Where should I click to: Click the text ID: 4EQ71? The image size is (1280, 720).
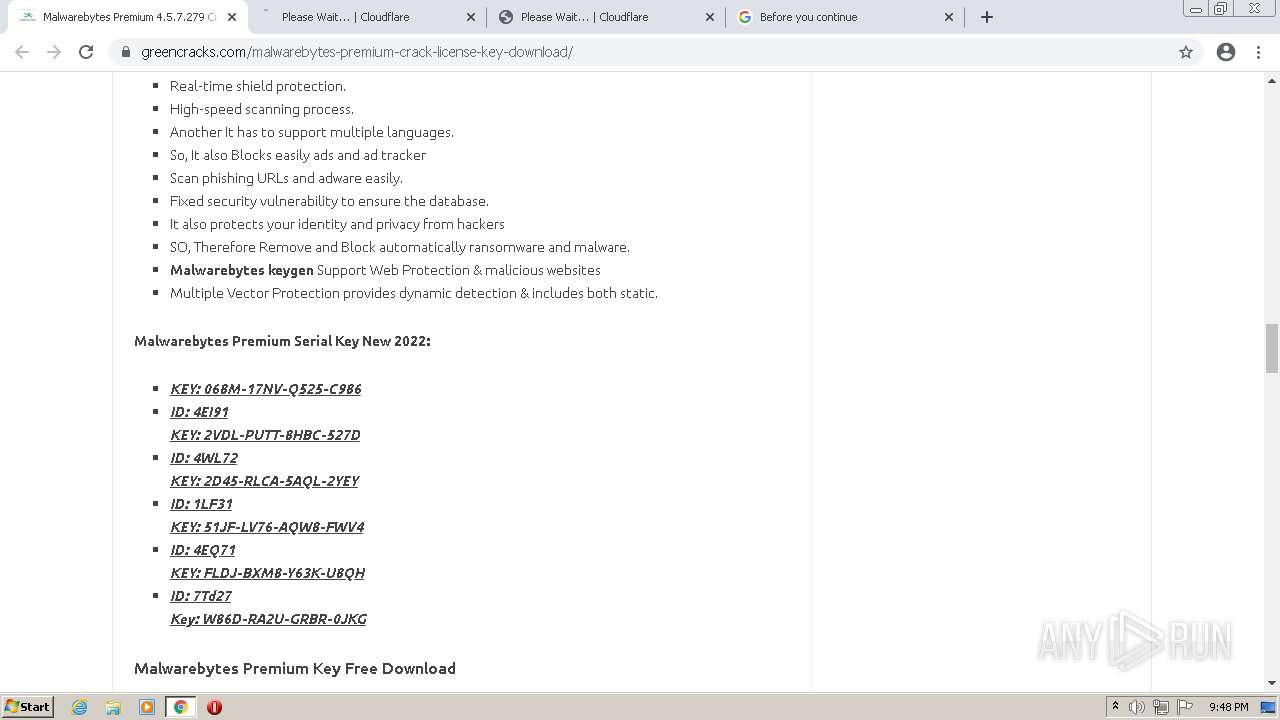click(203, 550)
